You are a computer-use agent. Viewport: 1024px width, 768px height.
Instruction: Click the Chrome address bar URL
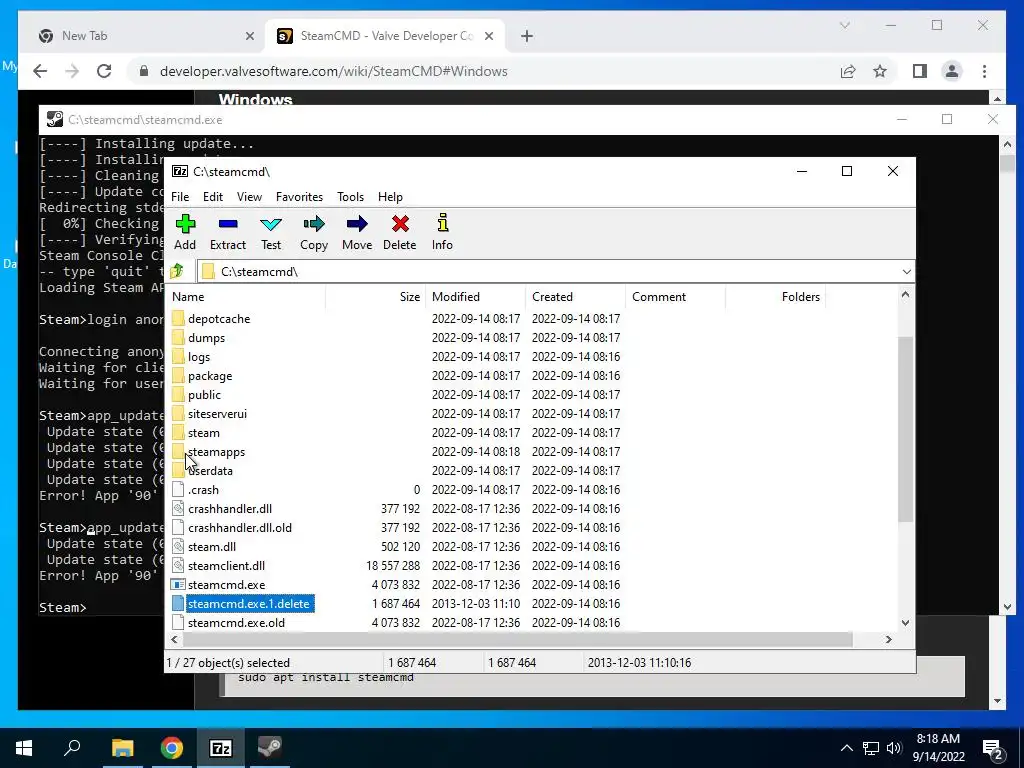334,71
